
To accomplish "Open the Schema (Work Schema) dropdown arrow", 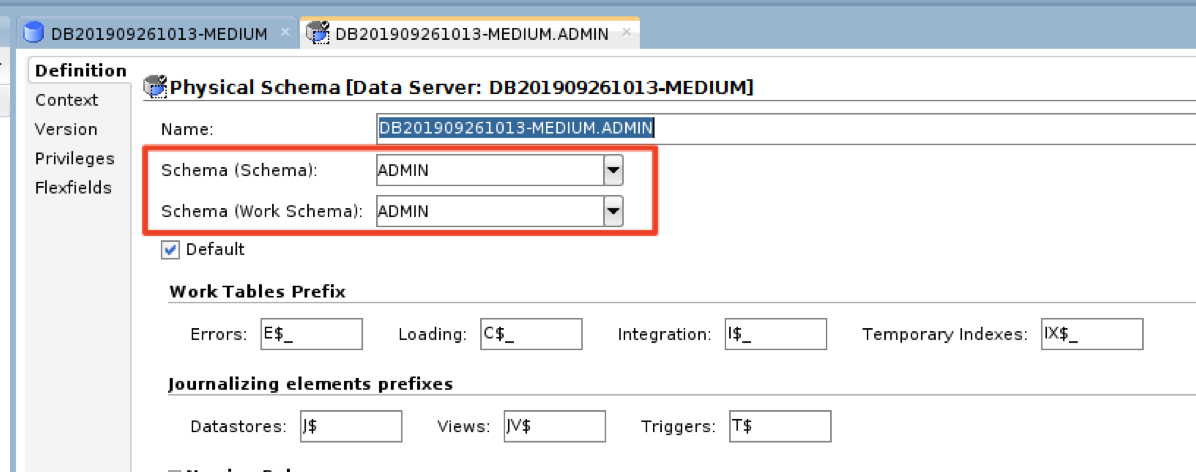I will 613,211.
